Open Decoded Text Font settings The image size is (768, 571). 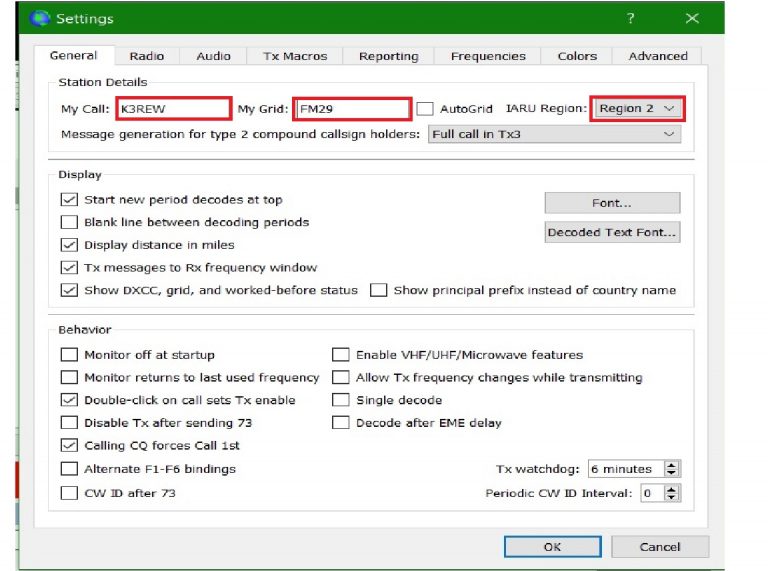click(x=612, y=233)
